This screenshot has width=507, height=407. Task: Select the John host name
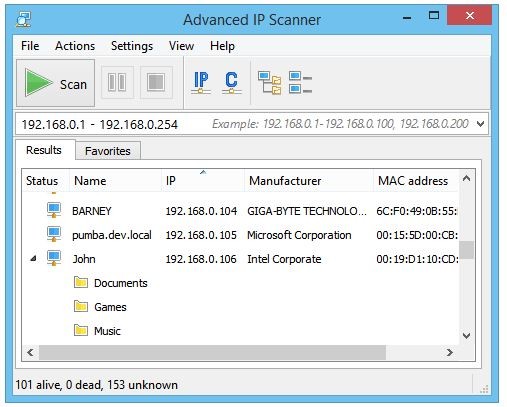point(84,259)
